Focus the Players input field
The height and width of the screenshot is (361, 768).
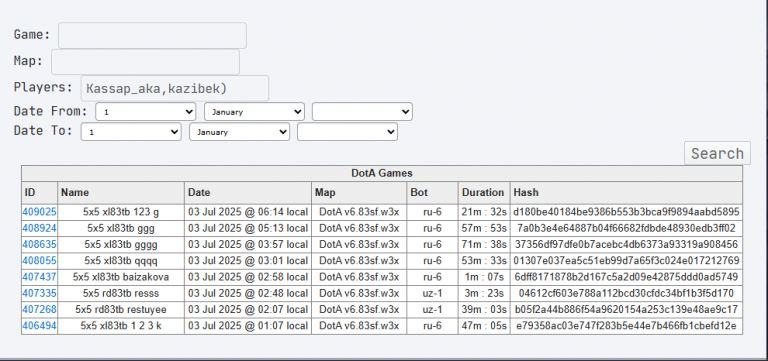175,88
